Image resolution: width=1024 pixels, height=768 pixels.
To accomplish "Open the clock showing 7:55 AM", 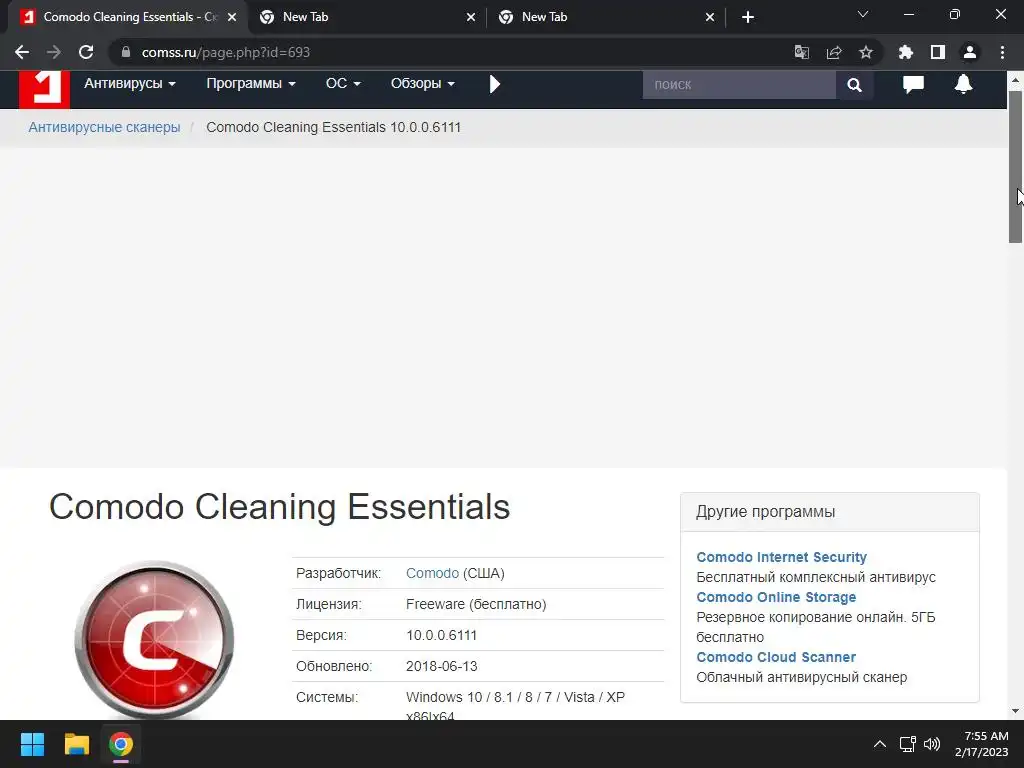I will (x=982, y=744).
